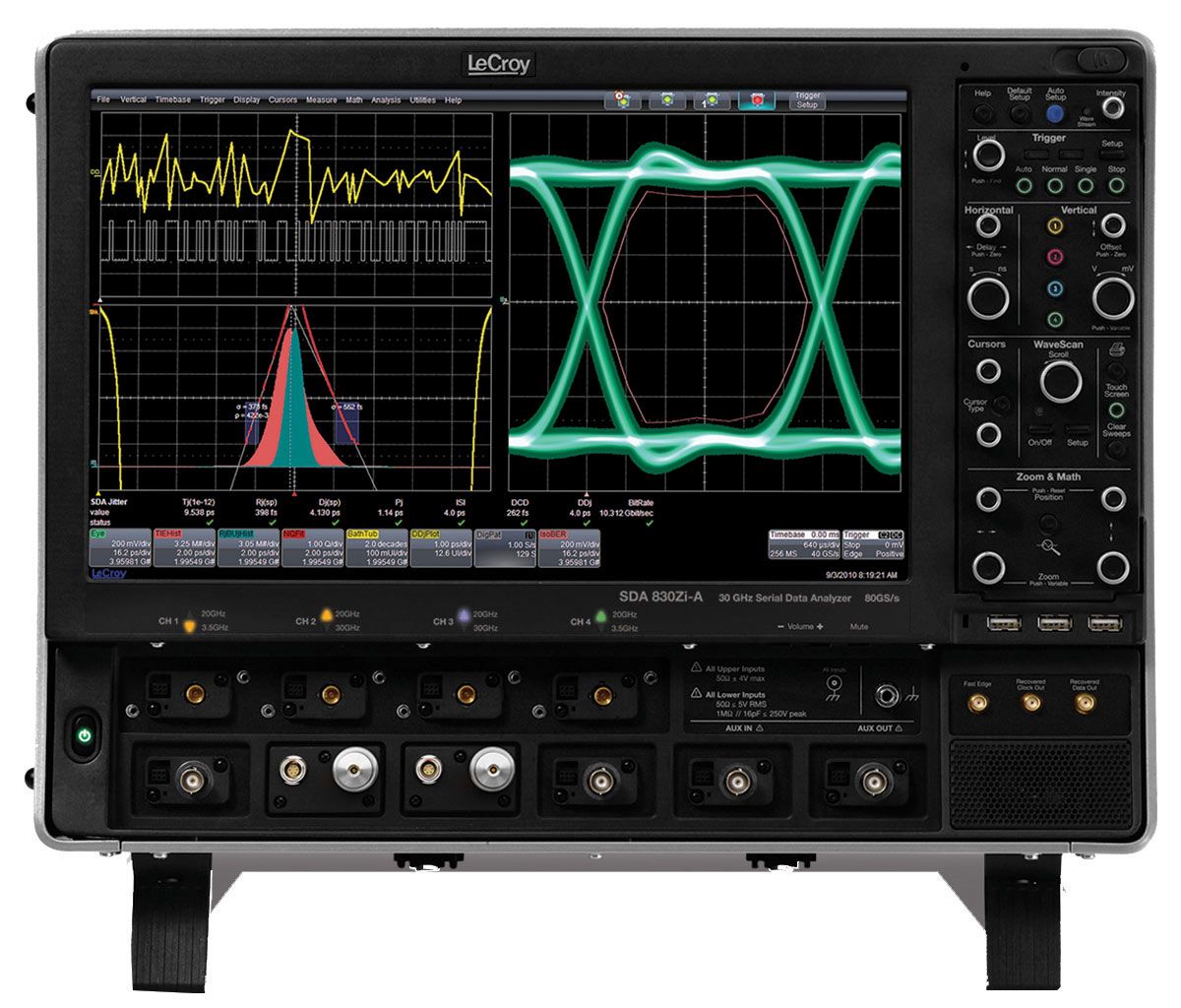Toggle yellow channel 1 button
The width and height of the screenshot is (1181, 1008).
pyautogui.click(x=1055, y=225)
